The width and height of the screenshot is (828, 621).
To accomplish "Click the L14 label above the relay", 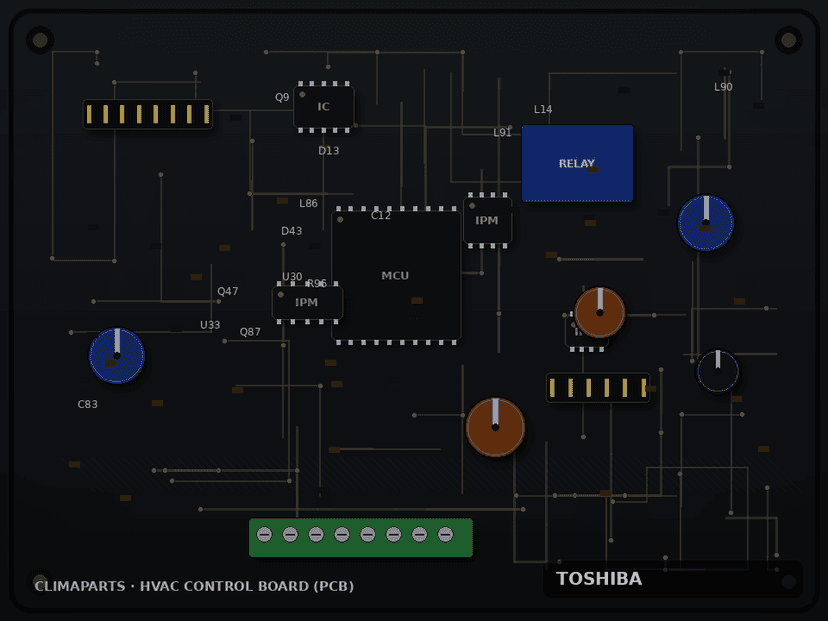I will click(543, 109).
